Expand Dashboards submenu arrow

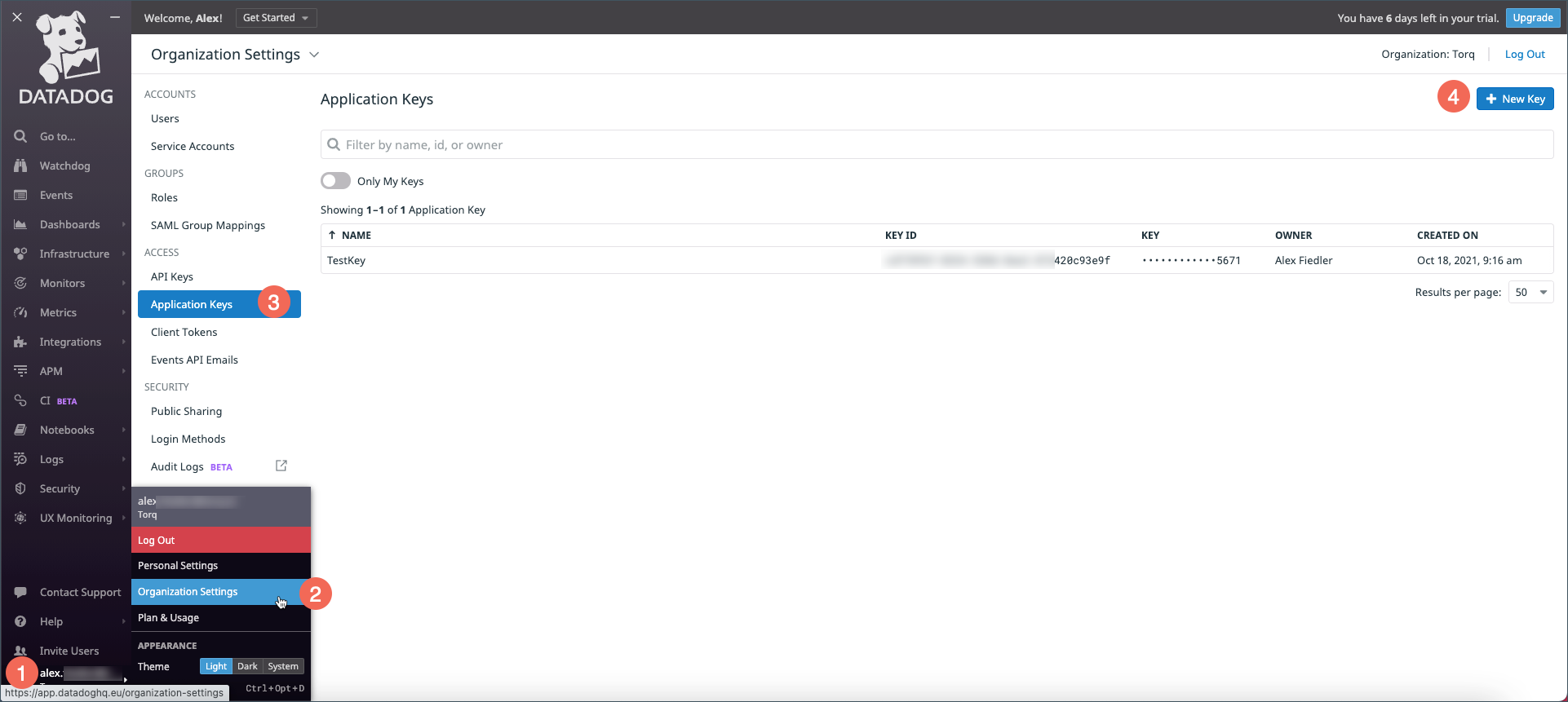124,224
